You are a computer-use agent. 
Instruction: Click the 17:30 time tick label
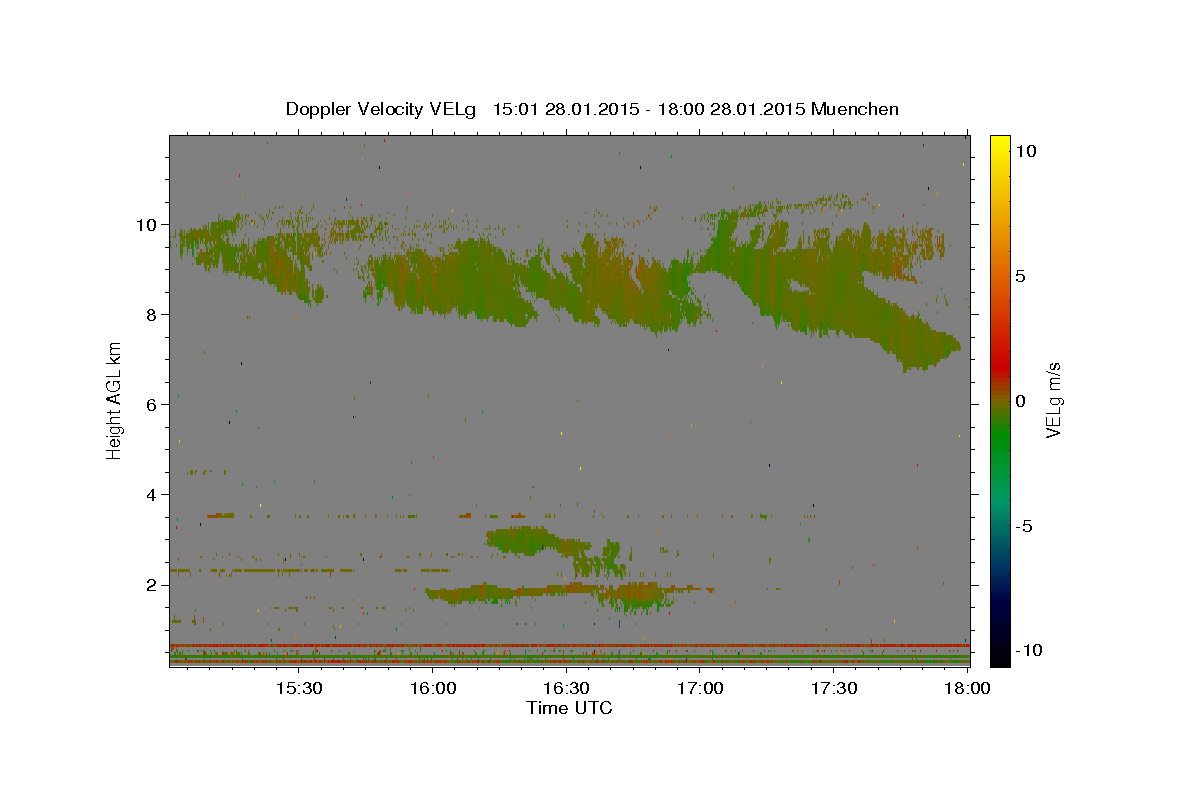tap(835, 688)
